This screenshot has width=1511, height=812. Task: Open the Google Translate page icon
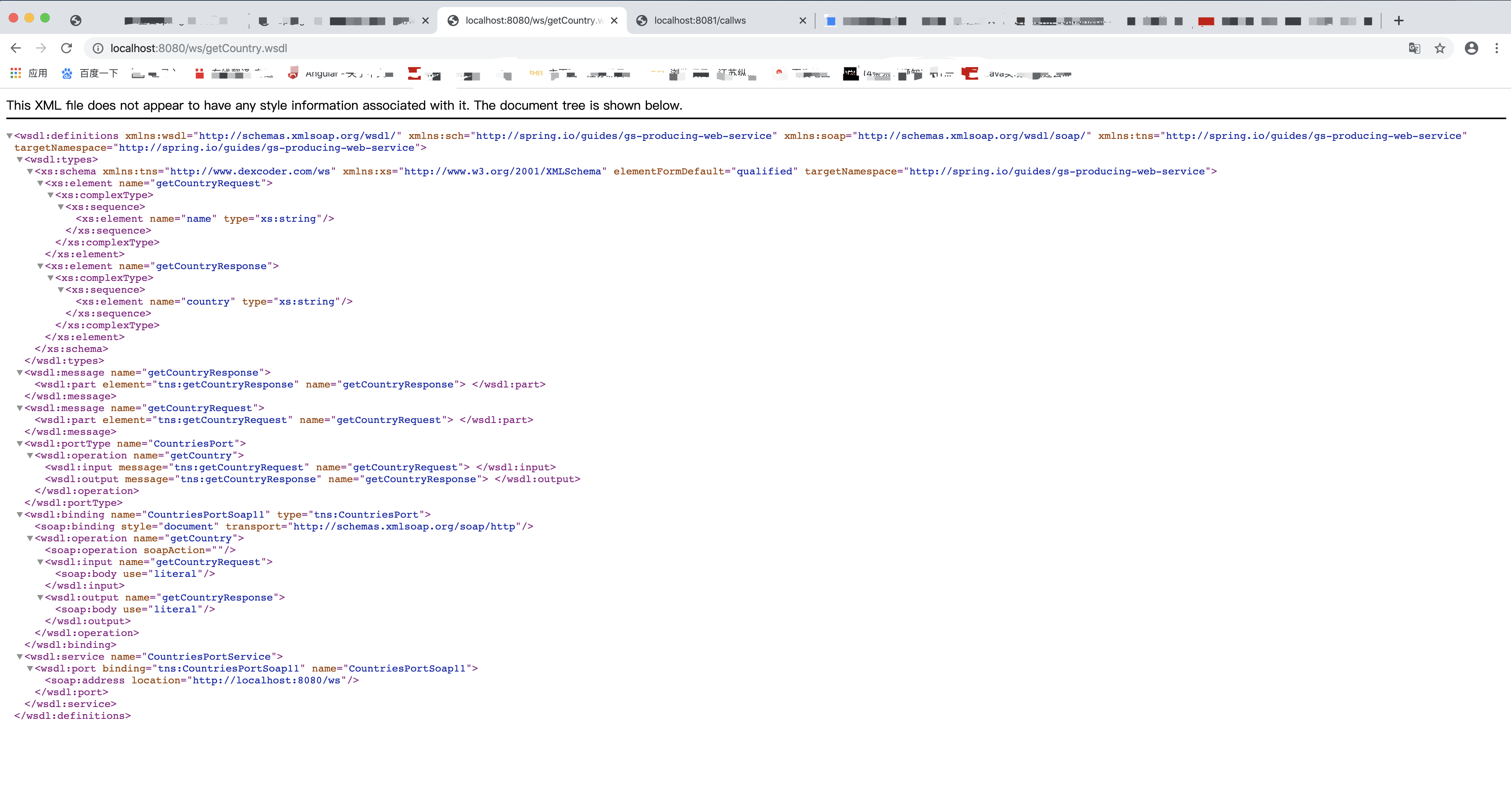pos(1414,48)
